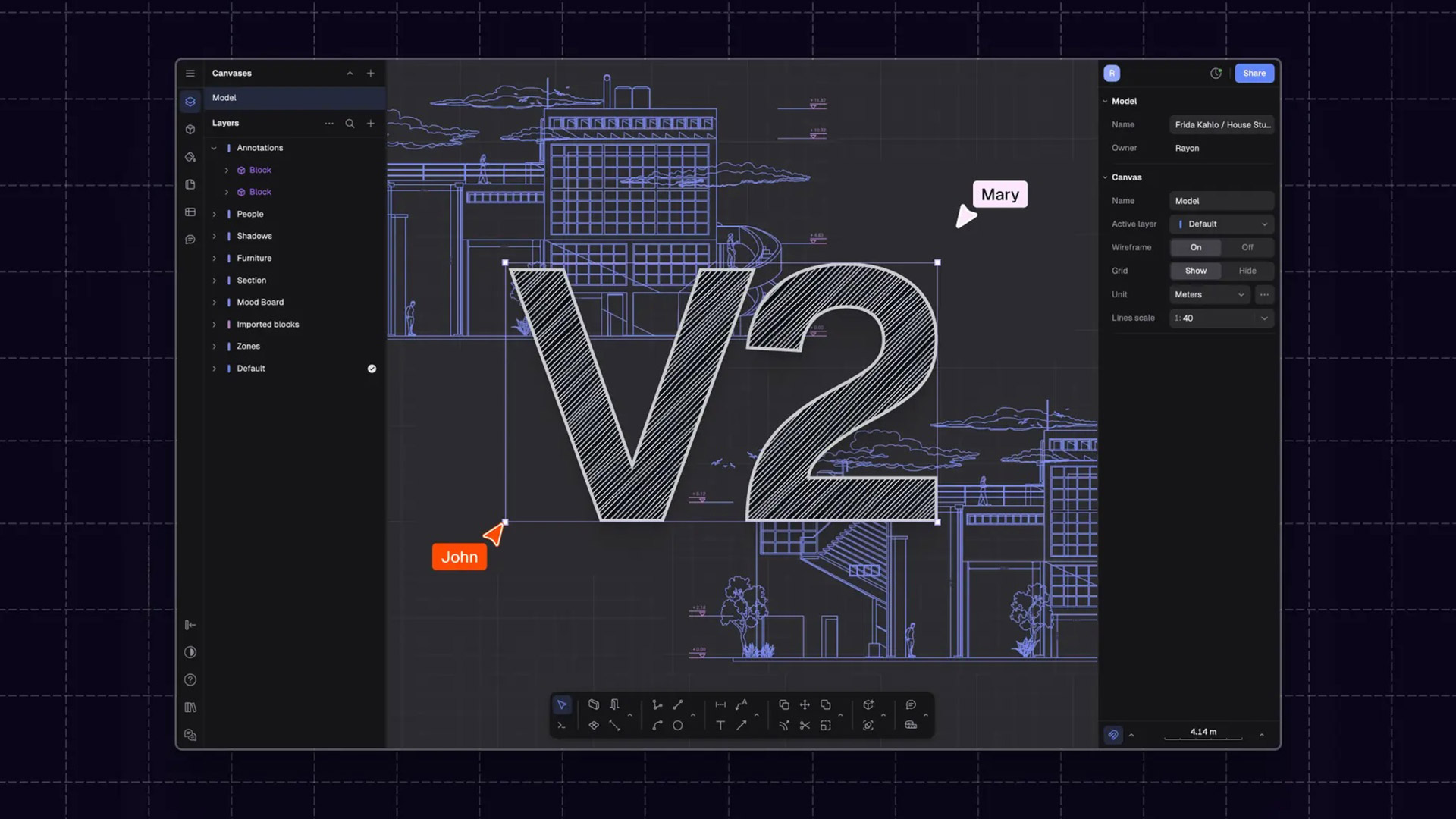Image resolution: width=1456 pixels, height=819 pixels.
Task: Click the Share button
Action: (1254, 74)
